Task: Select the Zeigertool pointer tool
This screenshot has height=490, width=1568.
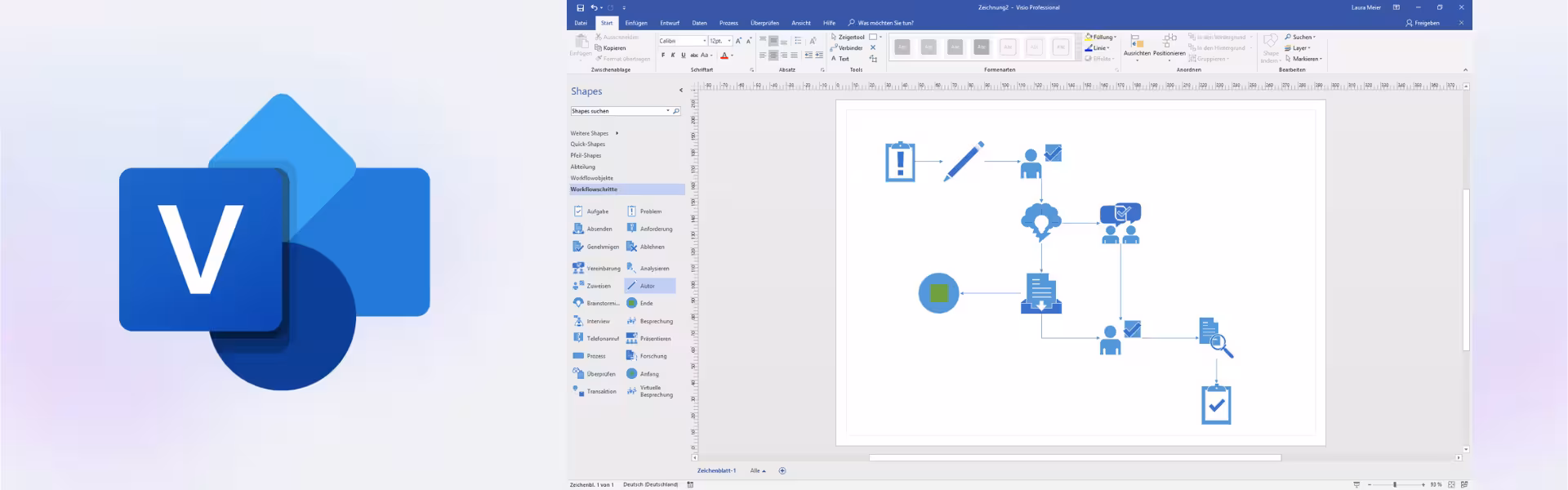Action: 848,37
